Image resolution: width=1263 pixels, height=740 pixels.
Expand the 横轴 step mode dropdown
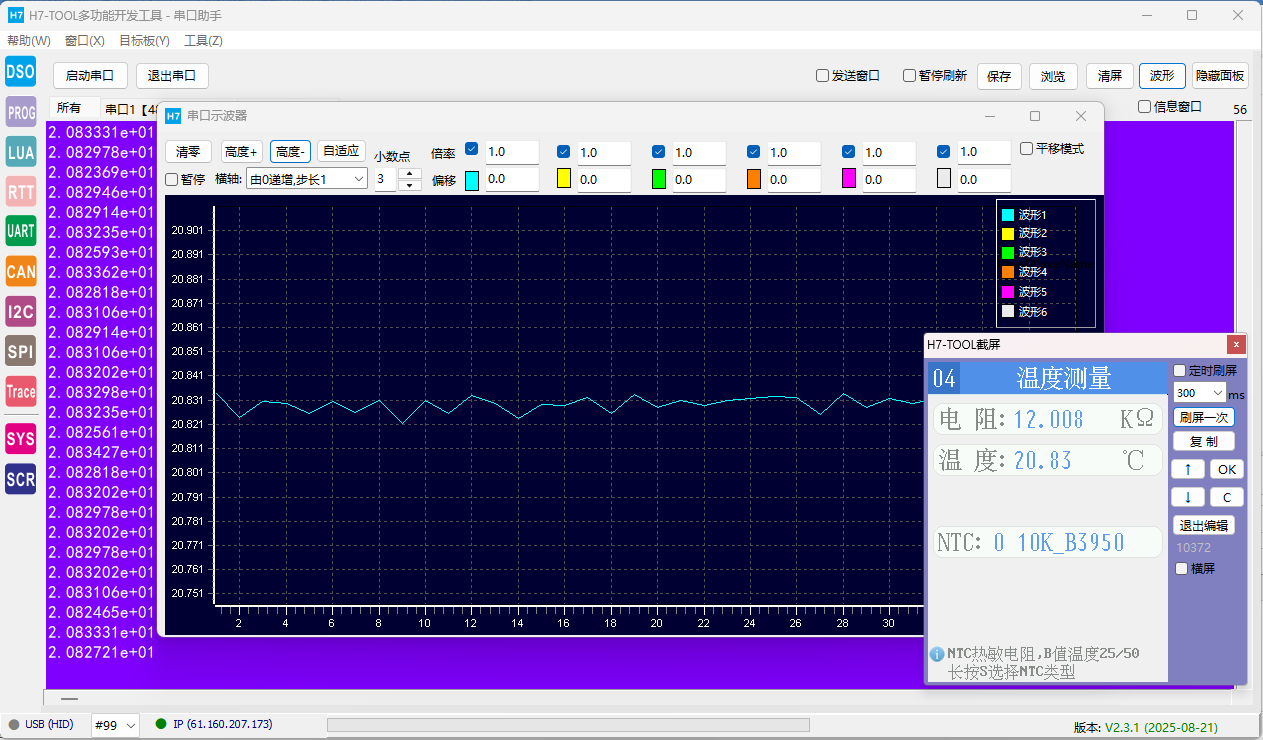[x=306, y=179]
